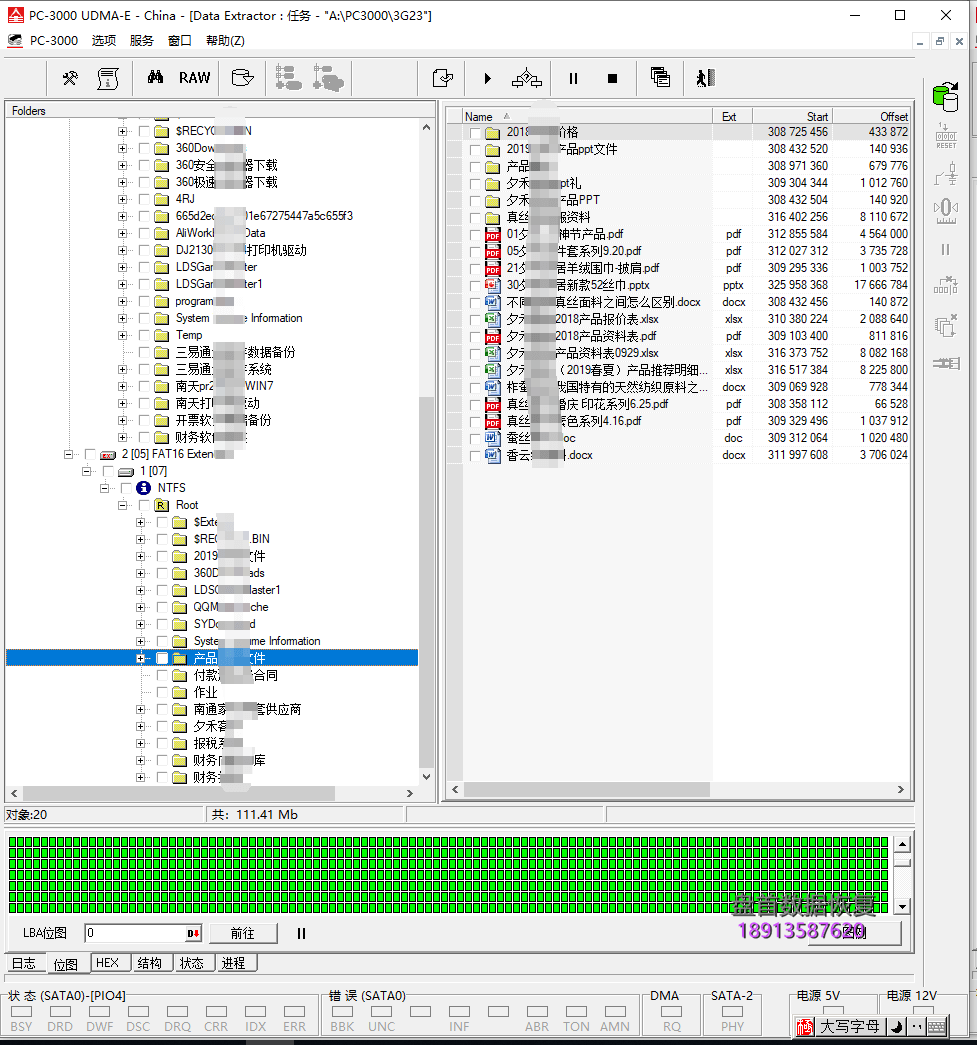Click the PDF icon of 01 file row

[x=492, y=235]
